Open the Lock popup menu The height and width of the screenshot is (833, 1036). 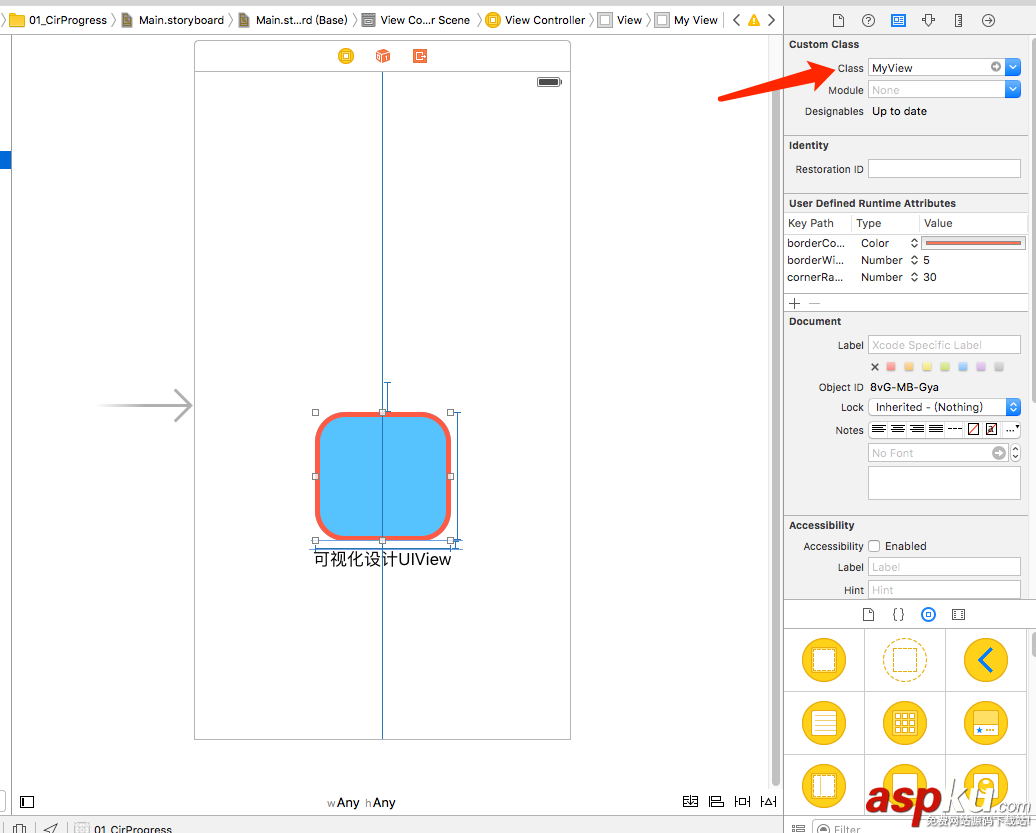[x=944, y=407]
